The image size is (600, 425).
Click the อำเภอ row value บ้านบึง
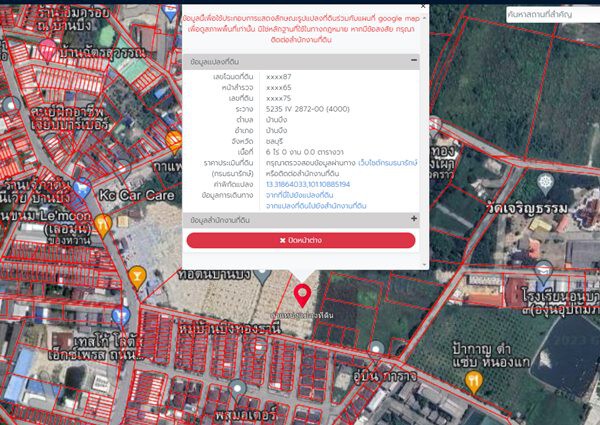(x=276, y=130)
